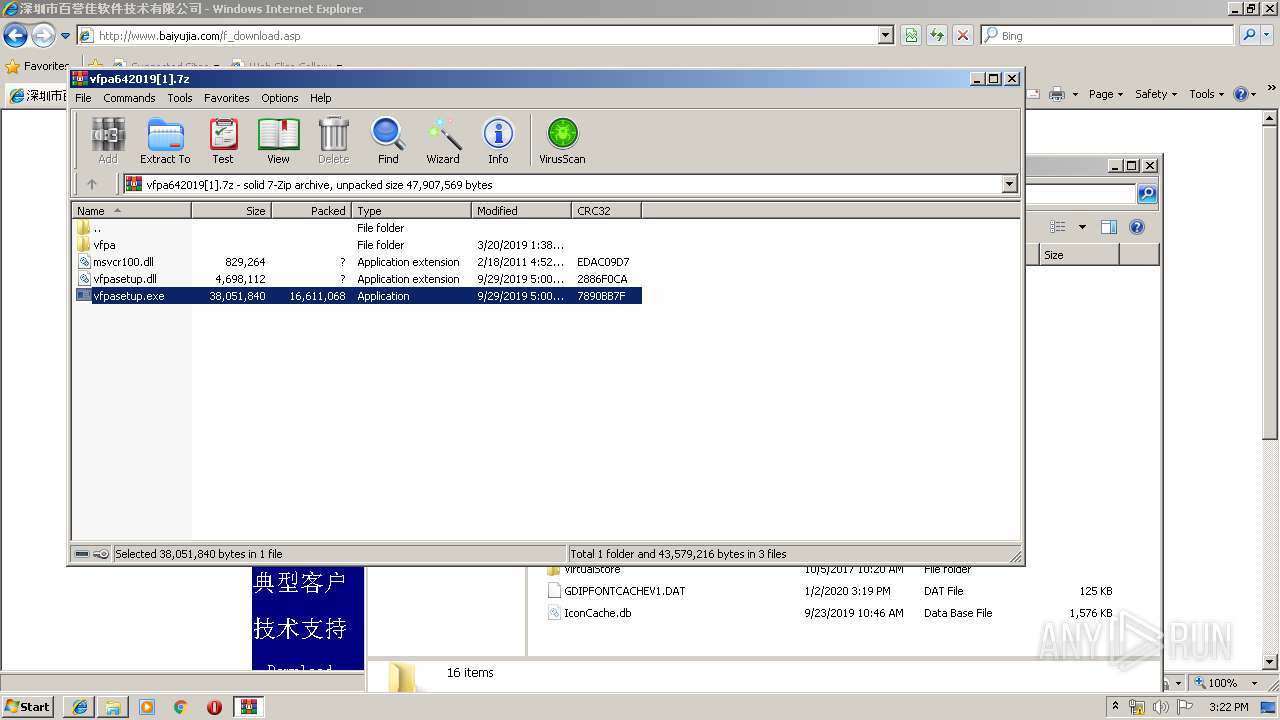Screen dimensions: 1280x720
Task: Open WinRAR Favorites menu
Action: [227, 98]
